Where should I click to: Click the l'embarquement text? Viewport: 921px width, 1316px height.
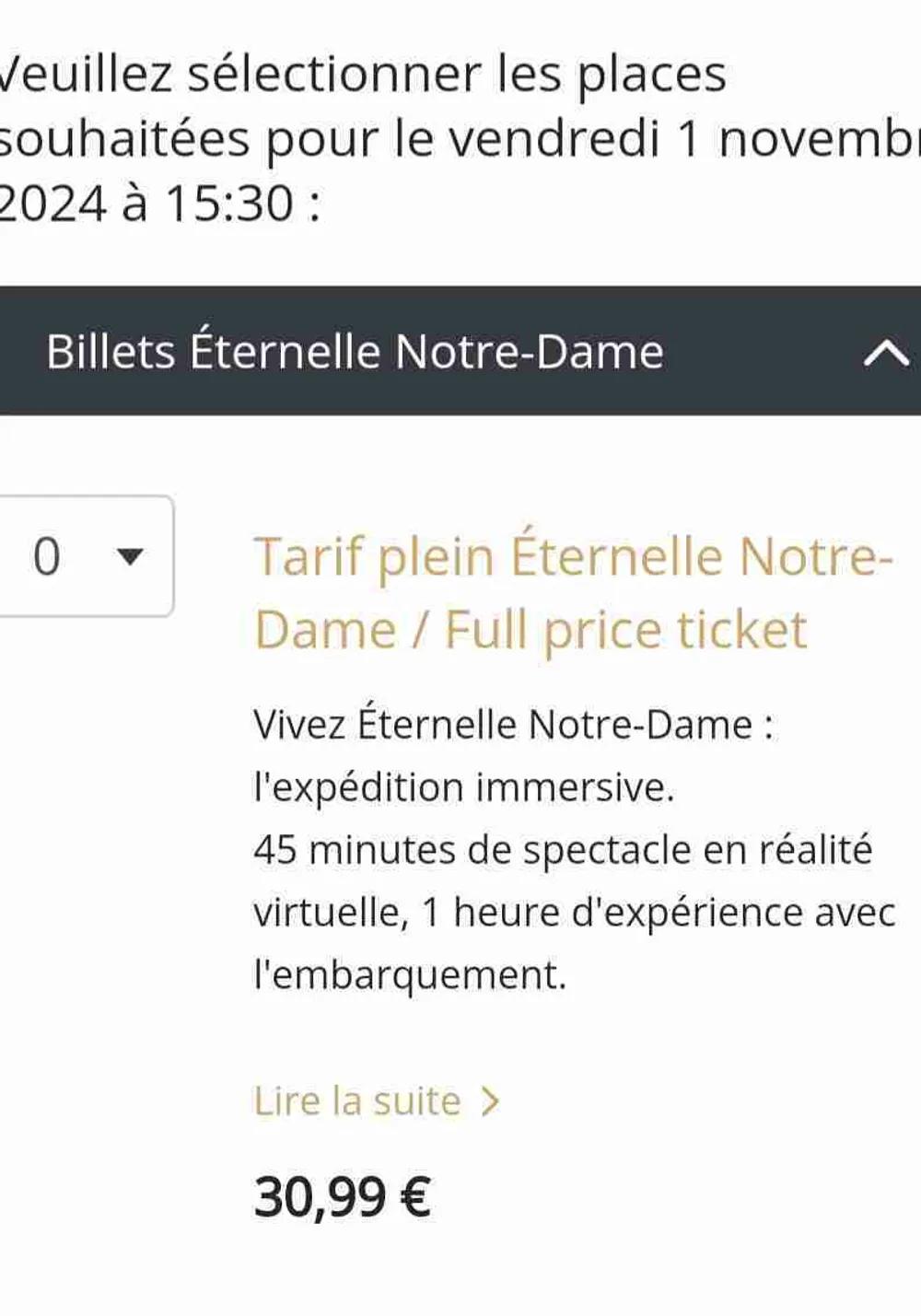(410, 974)
